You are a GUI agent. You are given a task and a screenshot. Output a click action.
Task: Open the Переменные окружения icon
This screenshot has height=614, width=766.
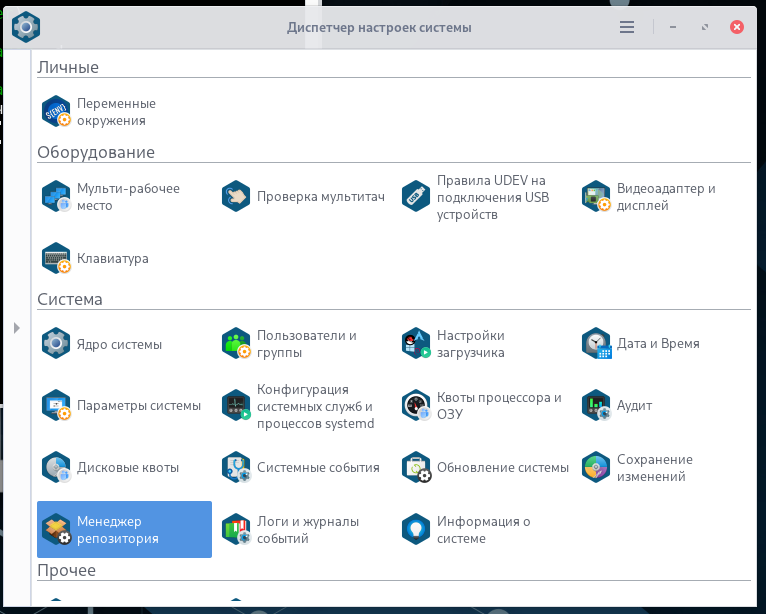56,111
